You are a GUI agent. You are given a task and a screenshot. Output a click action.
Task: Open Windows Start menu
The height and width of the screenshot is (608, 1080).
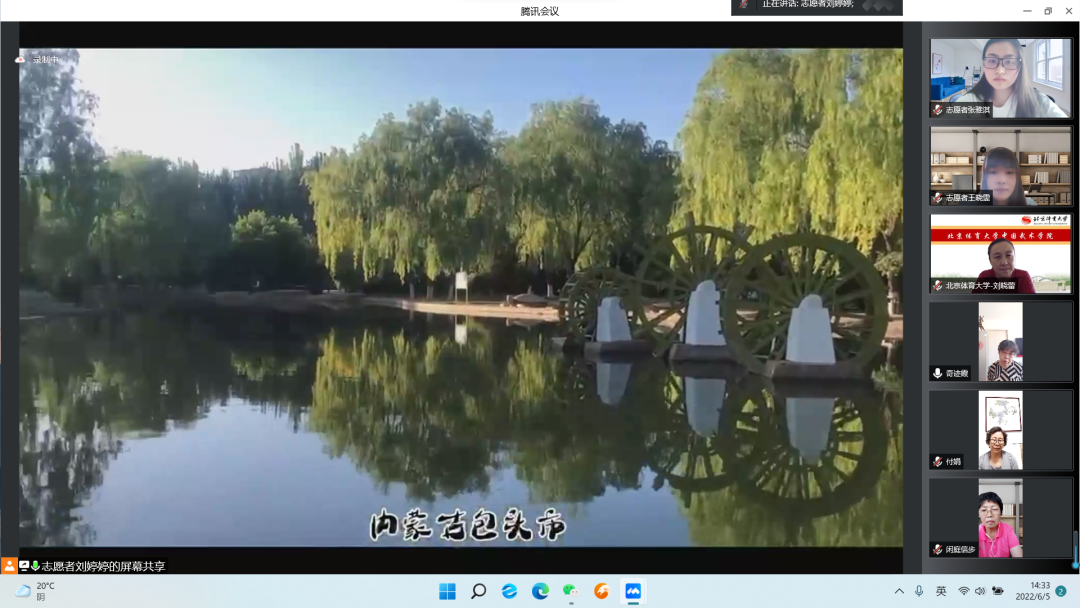447,591
